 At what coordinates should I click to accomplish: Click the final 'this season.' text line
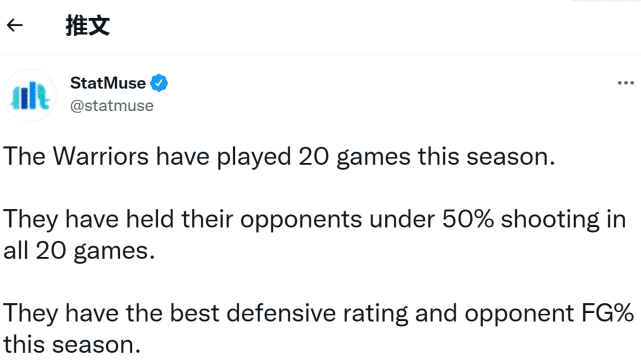coord(72,345)
